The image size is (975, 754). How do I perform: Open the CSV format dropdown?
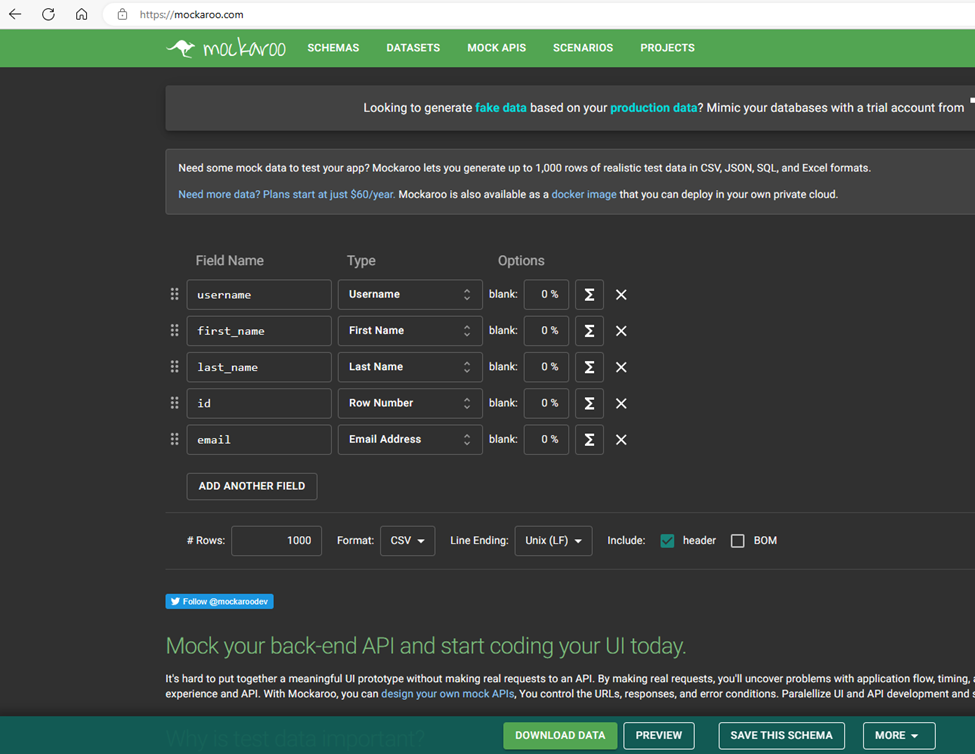(x=407, y=541)
